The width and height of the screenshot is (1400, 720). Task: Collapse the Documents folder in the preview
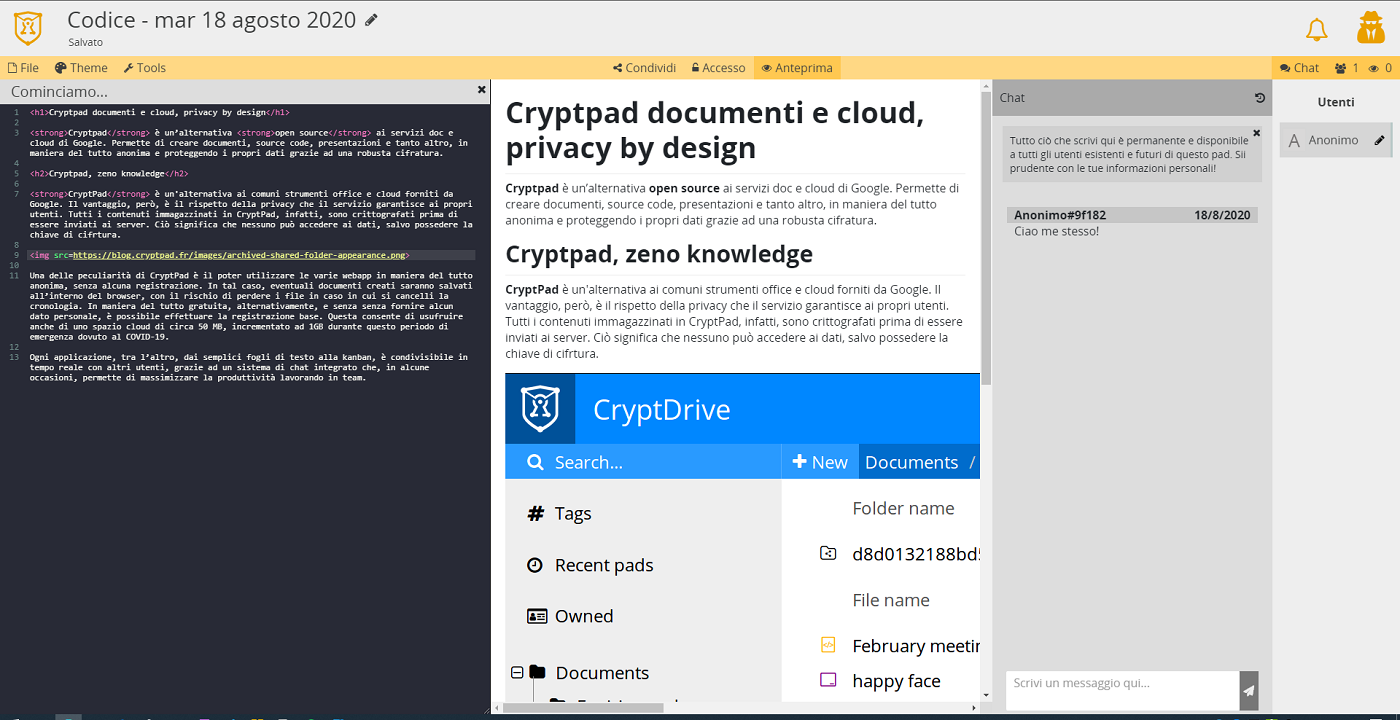click(516, 673)
